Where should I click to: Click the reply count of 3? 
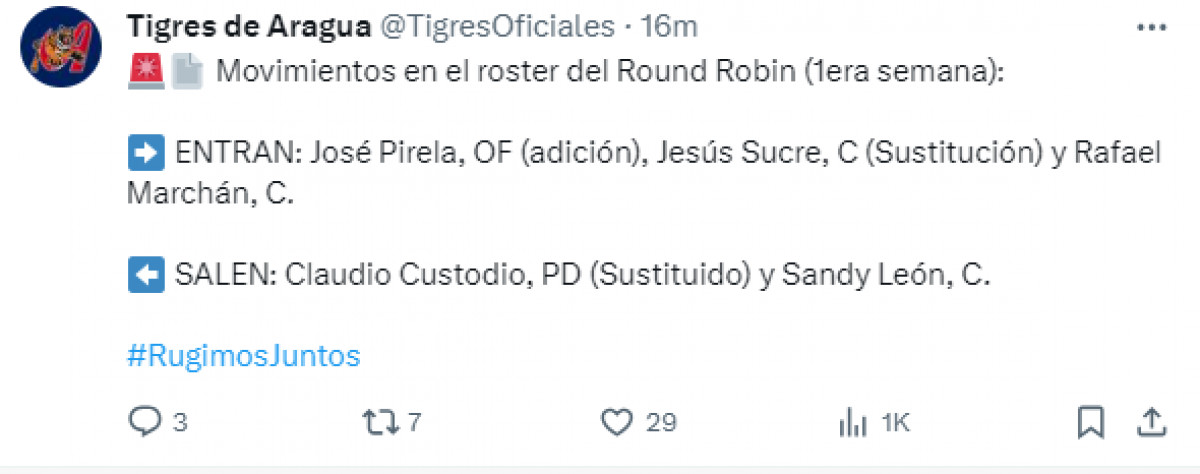point(180,423)
